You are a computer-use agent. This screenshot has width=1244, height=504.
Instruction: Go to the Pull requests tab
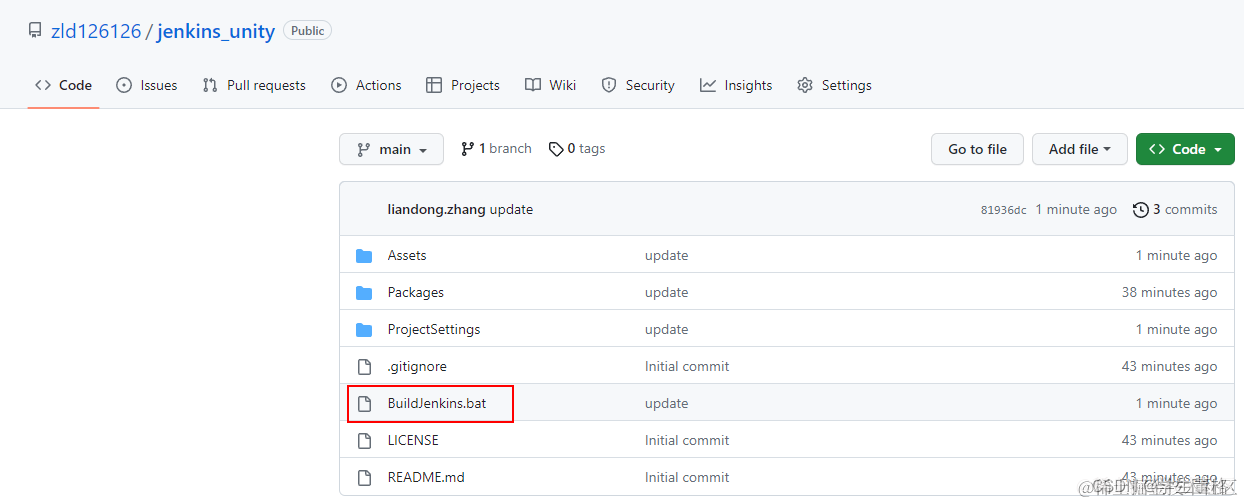pyautogui.click(x=254, y=85)
